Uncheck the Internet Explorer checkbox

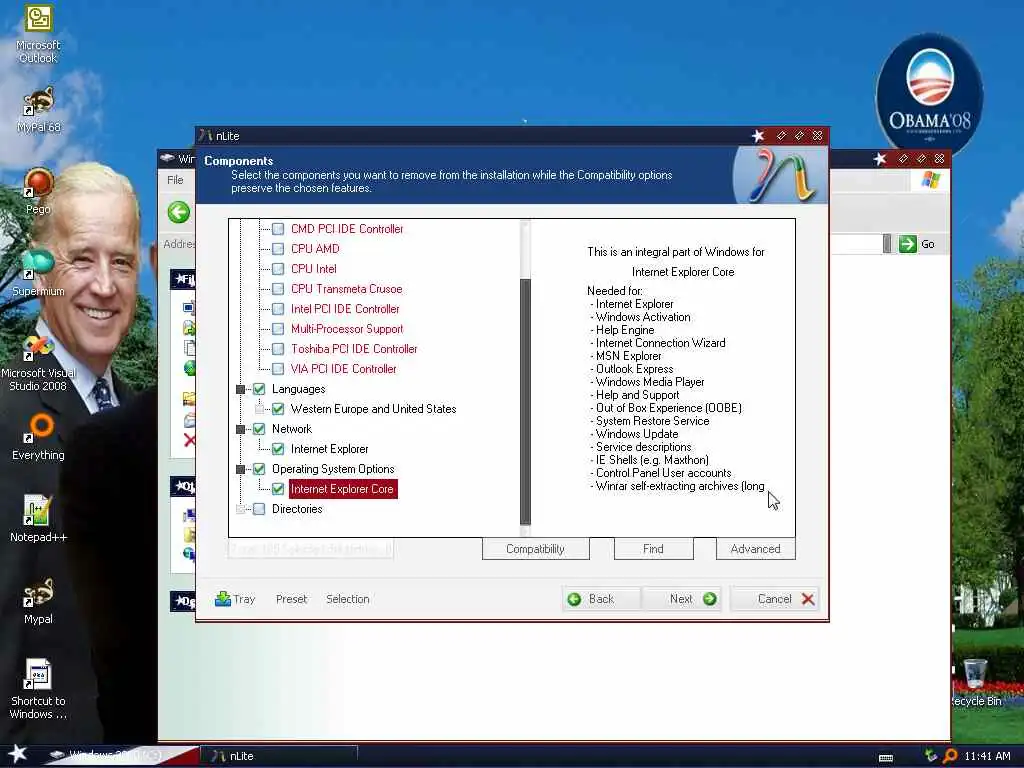(x=278, y=449)
